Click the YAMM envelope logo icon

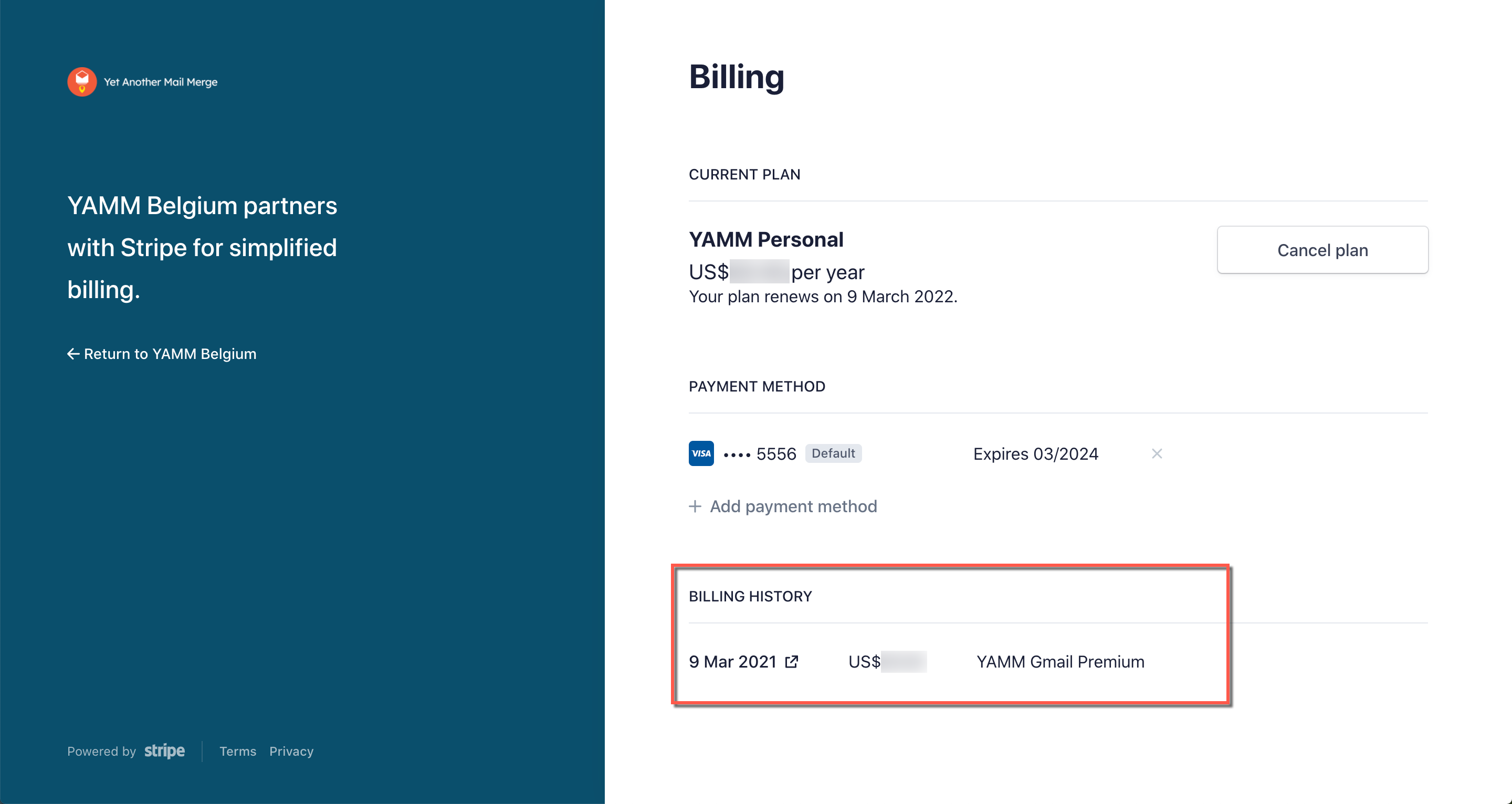[82, 81]
